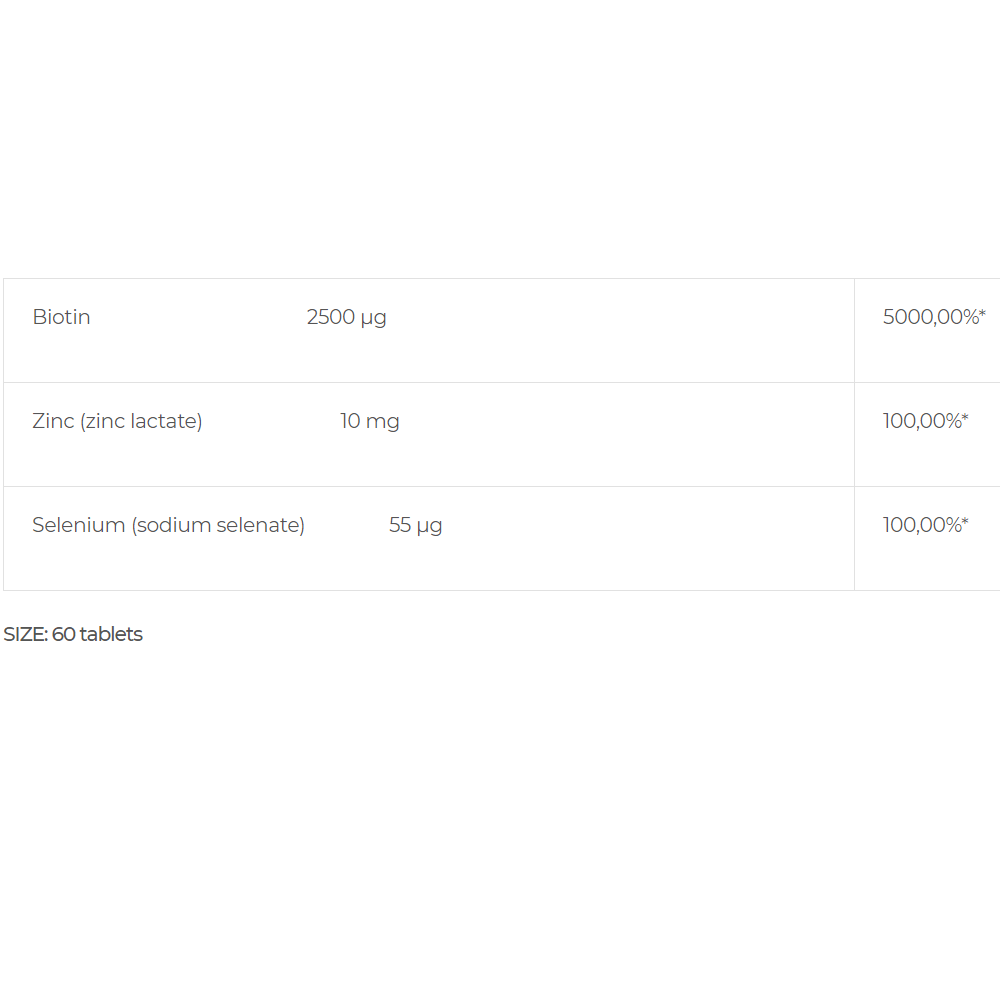The image size is (1000, 1000).
Task: Click the word tablets below the table
Action: click(x=111, y=634)
